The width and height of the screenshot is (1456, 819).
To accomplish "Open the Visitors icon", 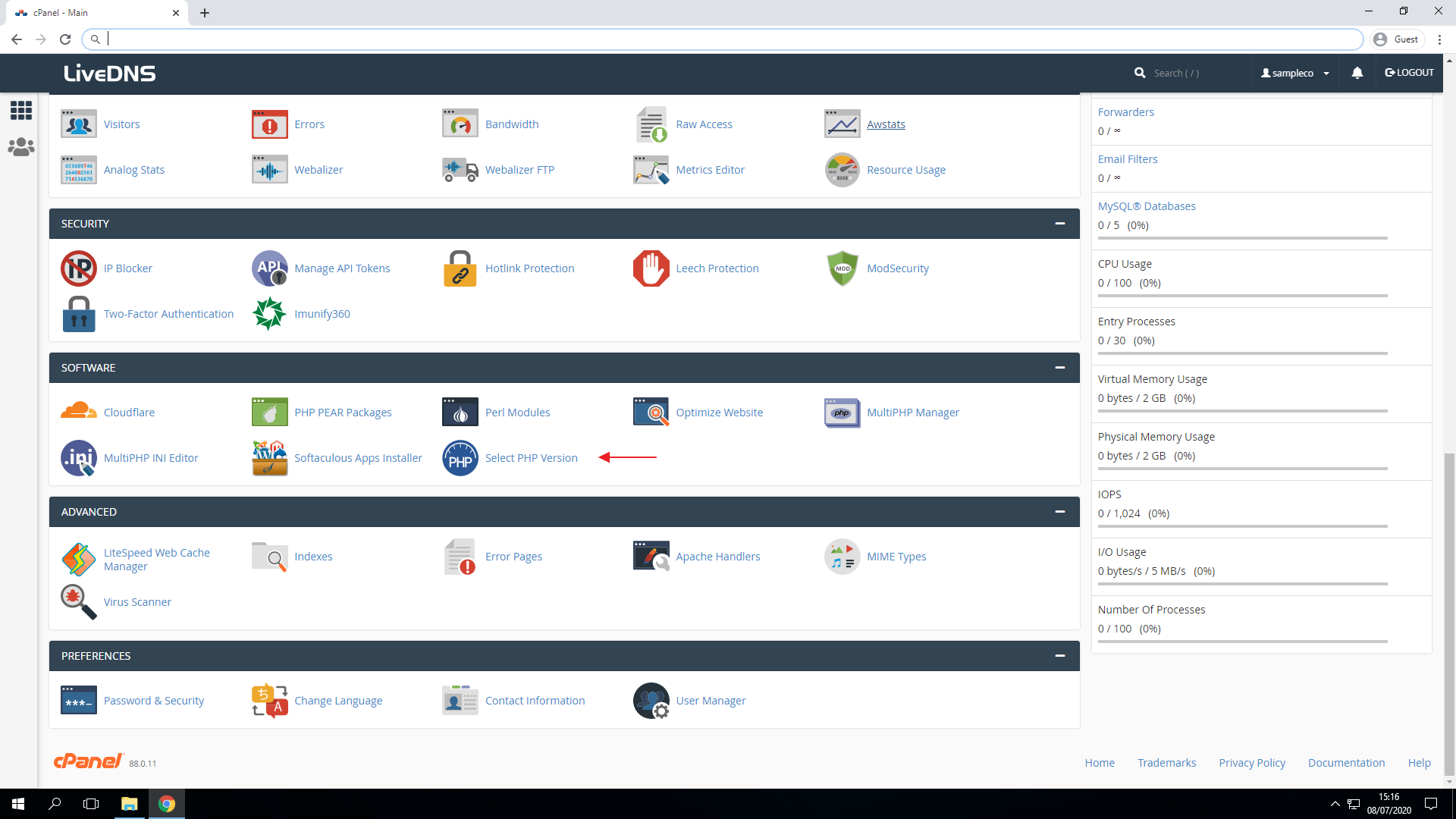I will (79, 124).
